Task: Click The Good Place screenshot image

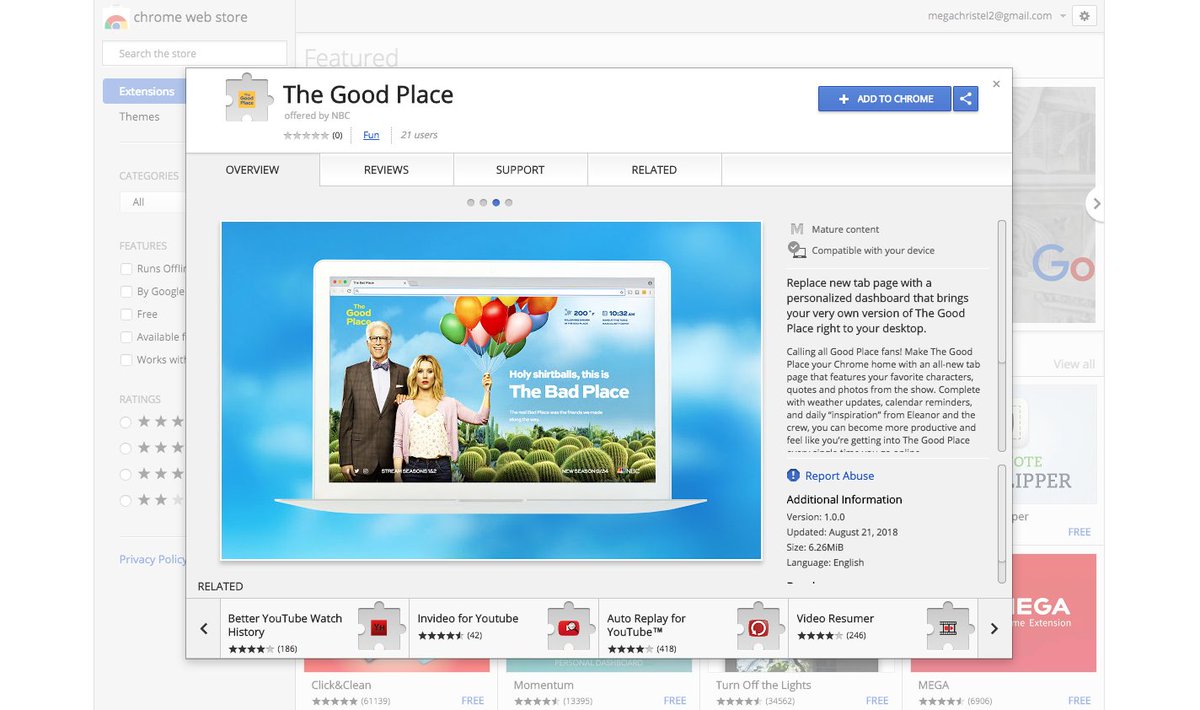Action: coord(491,390)
